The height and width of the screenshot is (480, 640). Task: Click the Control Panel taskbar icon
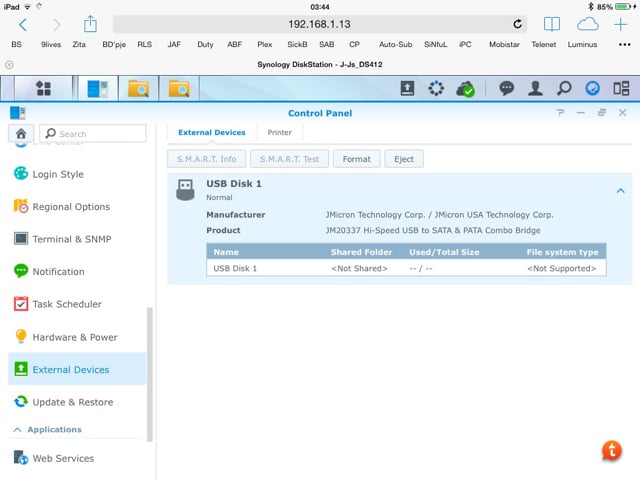(x=97, y=89)
